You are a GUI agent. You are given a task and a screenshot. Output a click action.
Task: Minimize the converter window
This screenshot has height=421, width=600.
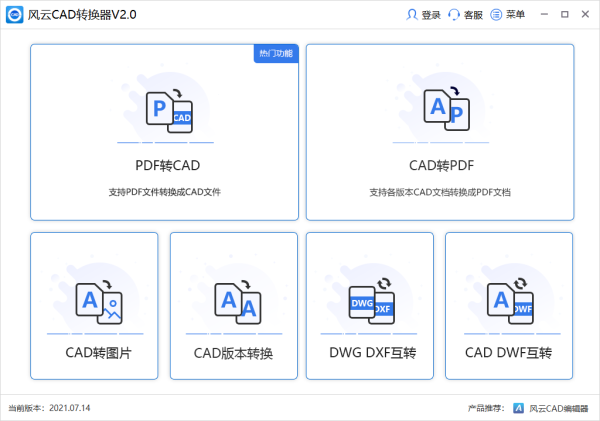pos(544,15)
